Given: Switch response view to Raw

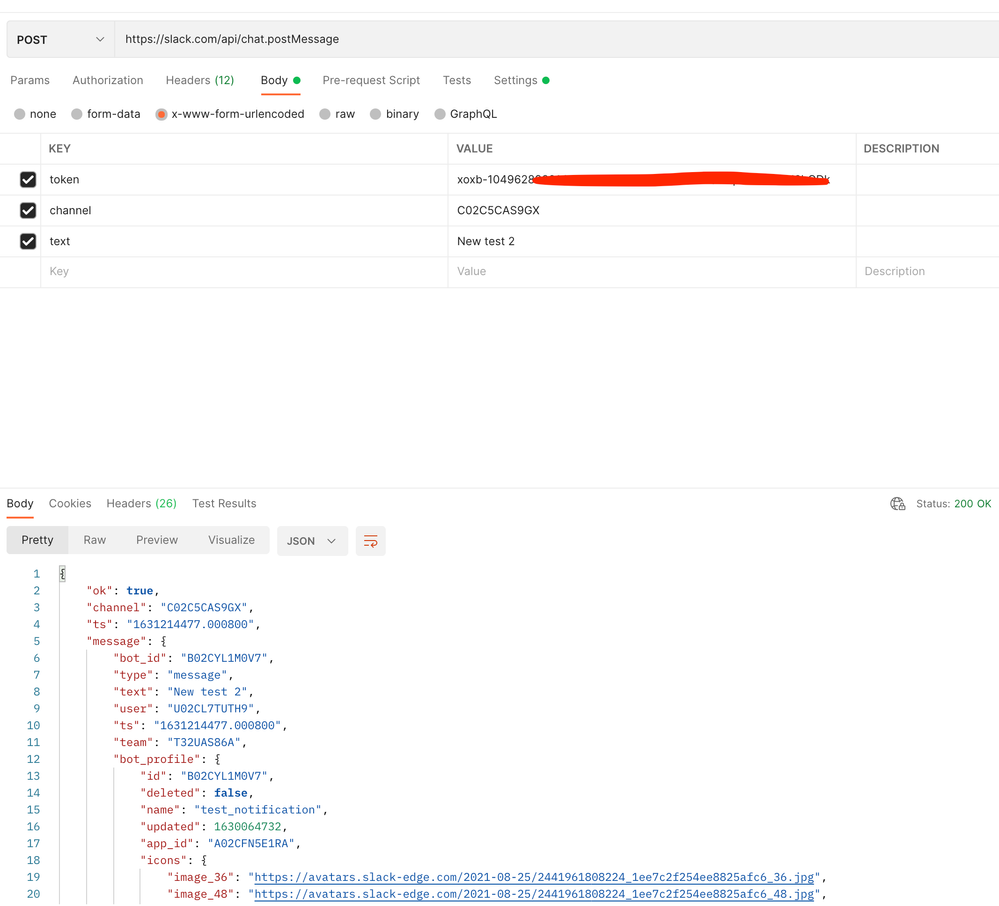Looking at the screenshot, I should [x=94, y=540].
